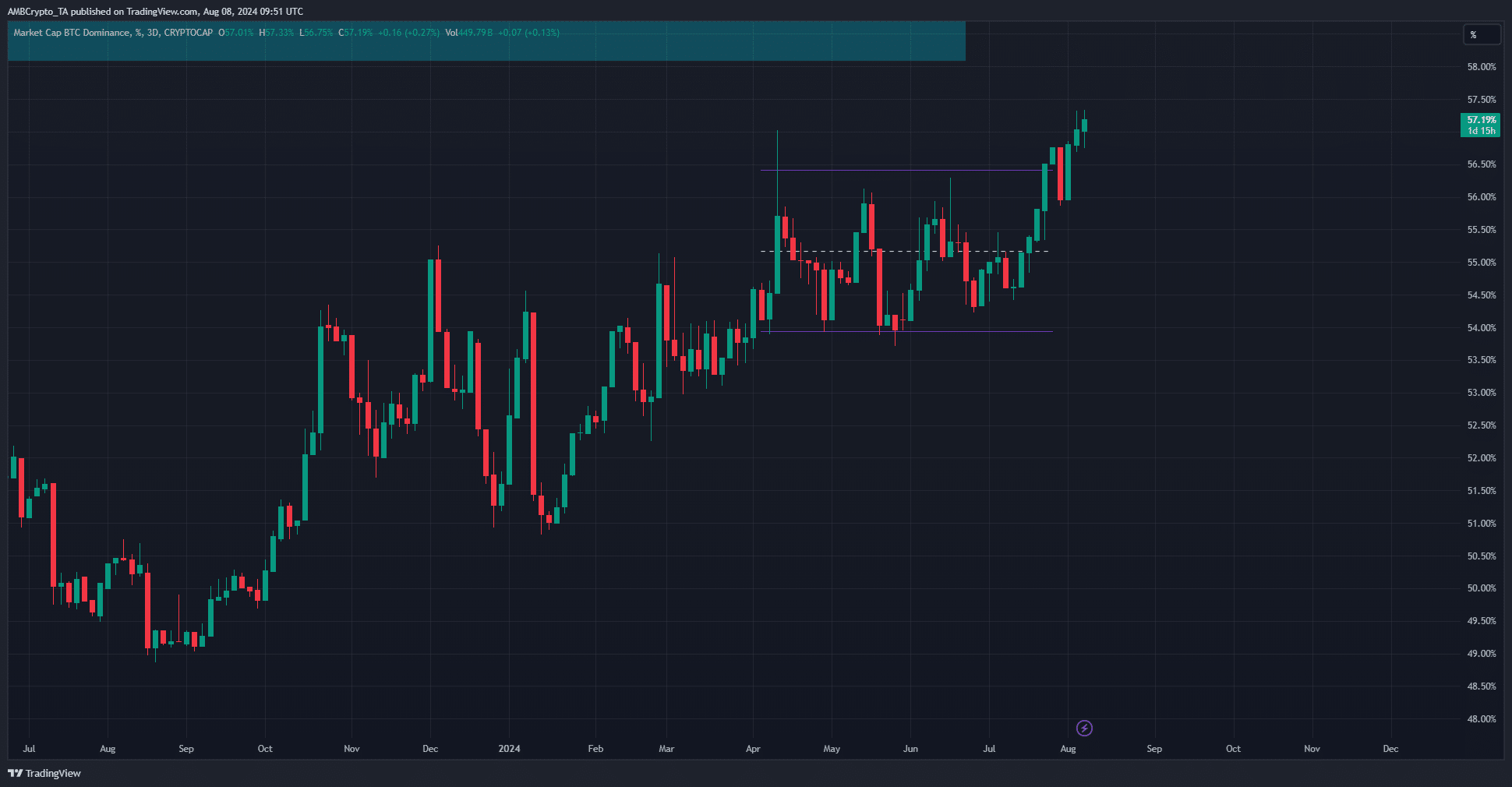Screen dimensions: 1512x787
Task: Click the 49.50% price axis label
Action: [1481, 621]
